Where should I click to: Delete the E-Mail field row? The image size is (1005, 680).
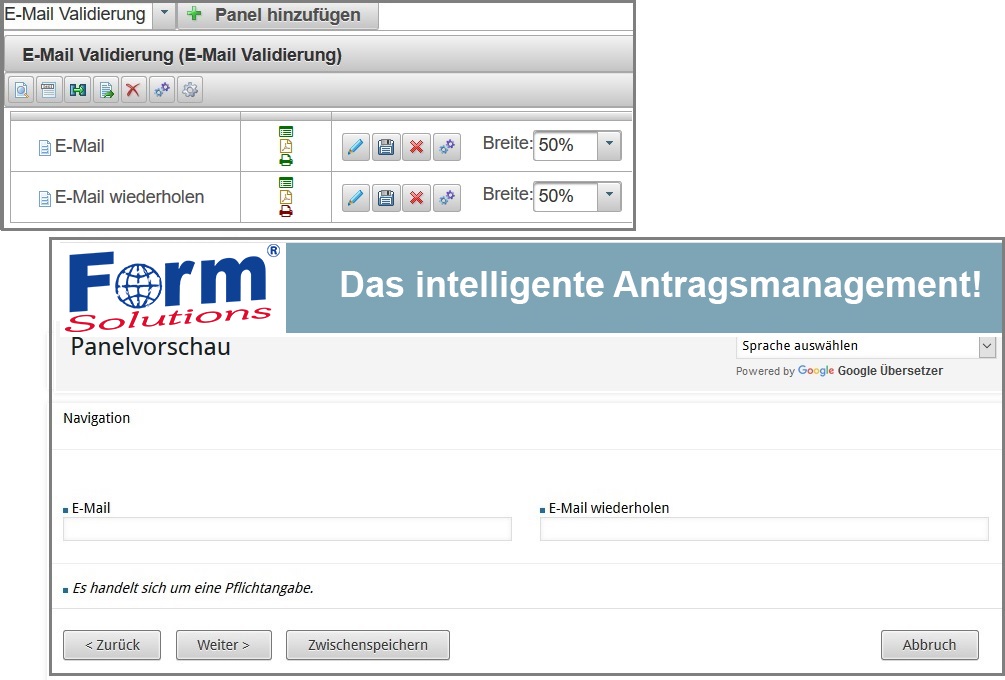(x=416, y=147)
